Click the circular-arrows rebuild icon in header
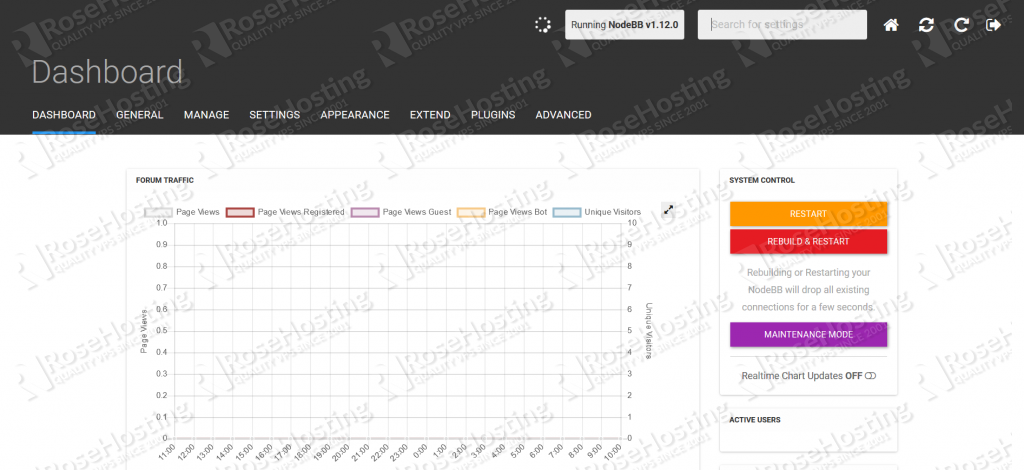The image size is (1024, 470). (926, 25)
